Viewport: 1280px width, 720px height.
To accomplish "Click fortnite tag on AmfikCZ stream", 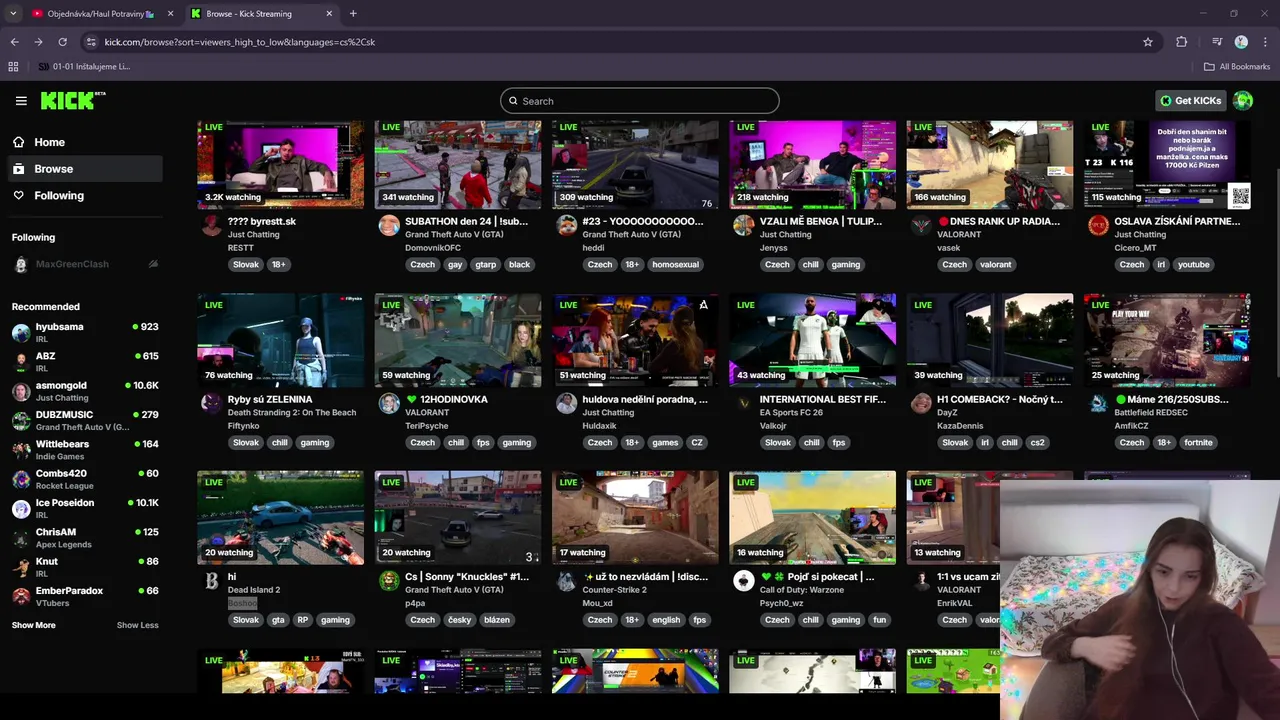I will [x=1198, y=442].
